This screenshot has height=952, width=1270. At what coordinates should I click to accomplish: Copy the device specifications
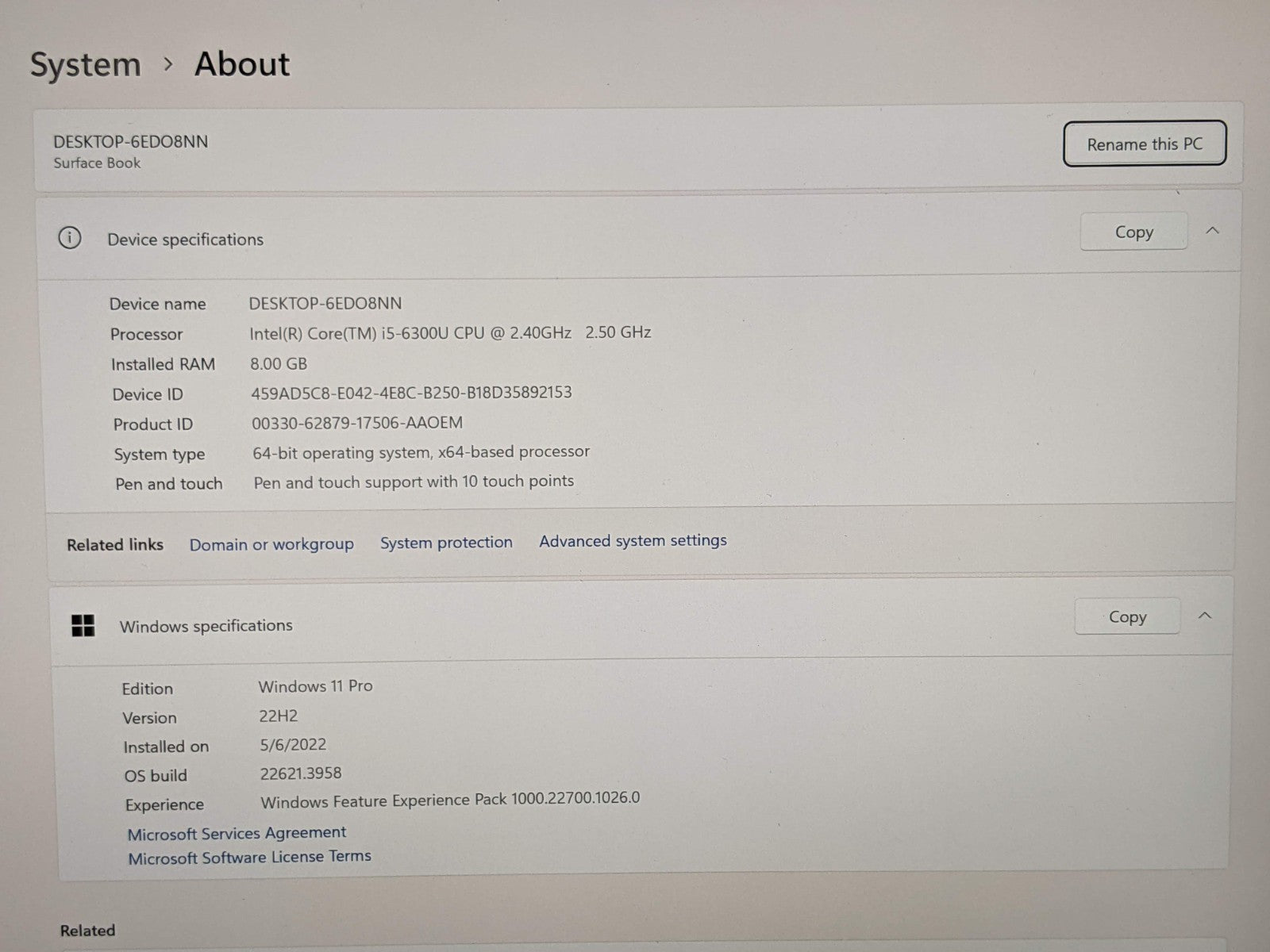click(x=1133, y=232)
